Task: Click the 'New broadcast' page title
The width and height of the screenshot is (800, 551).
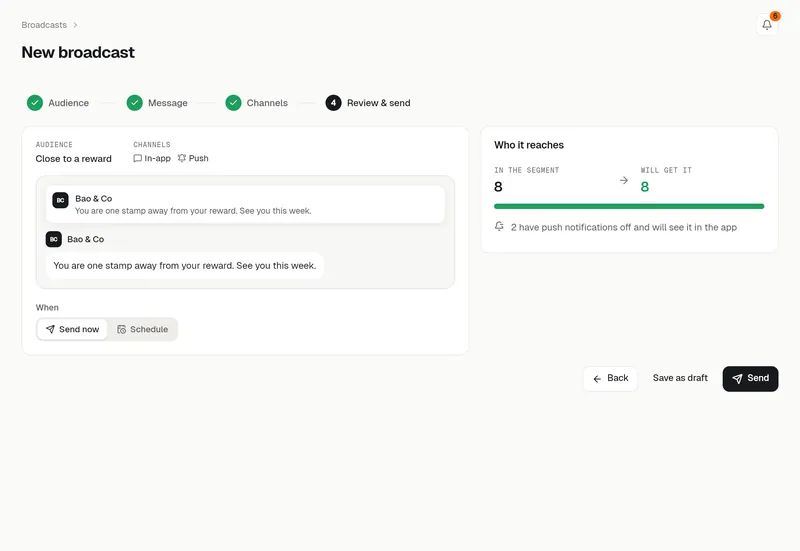Action: (78, 53)
